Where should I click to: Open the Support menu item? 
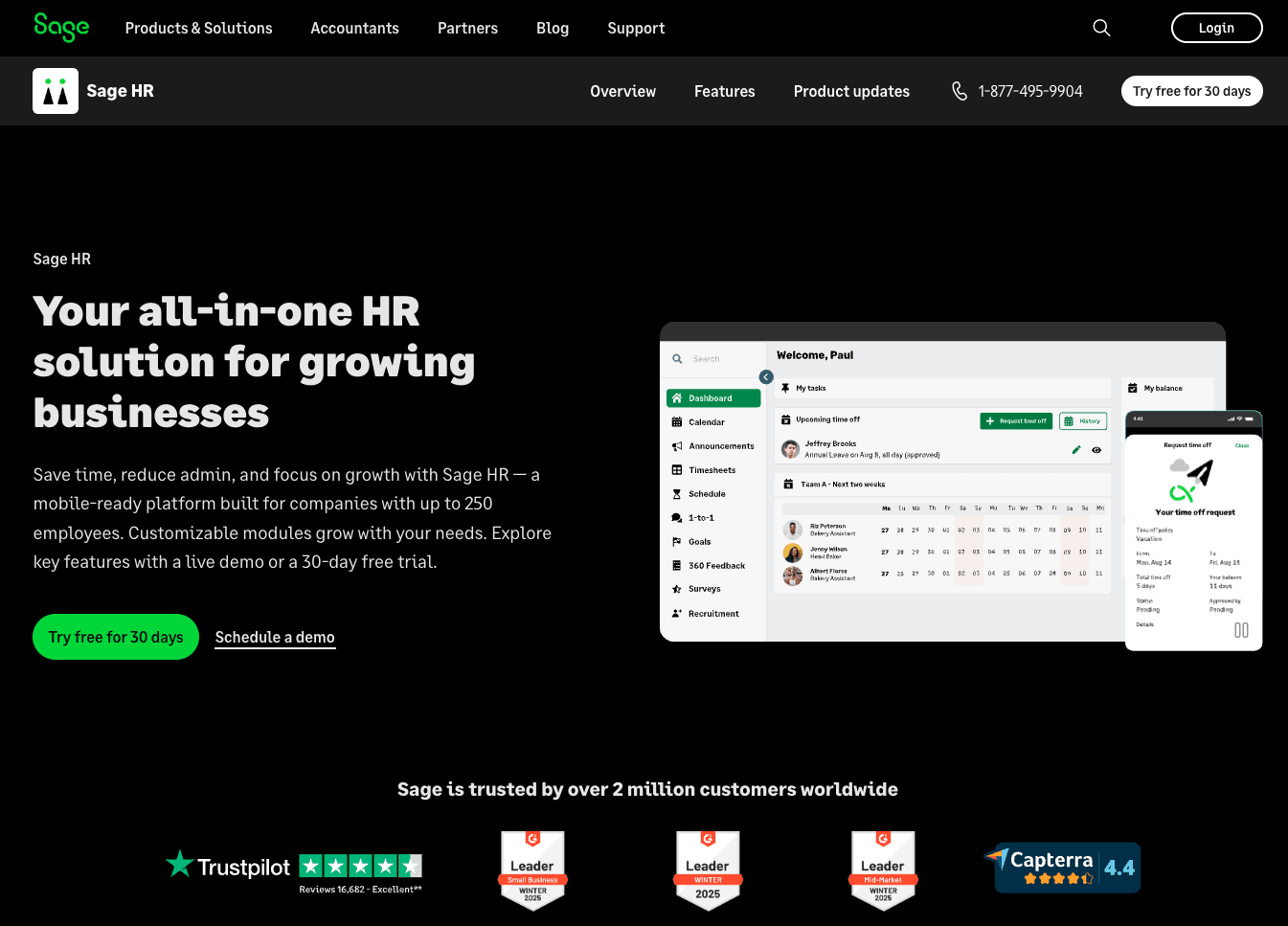636,28
